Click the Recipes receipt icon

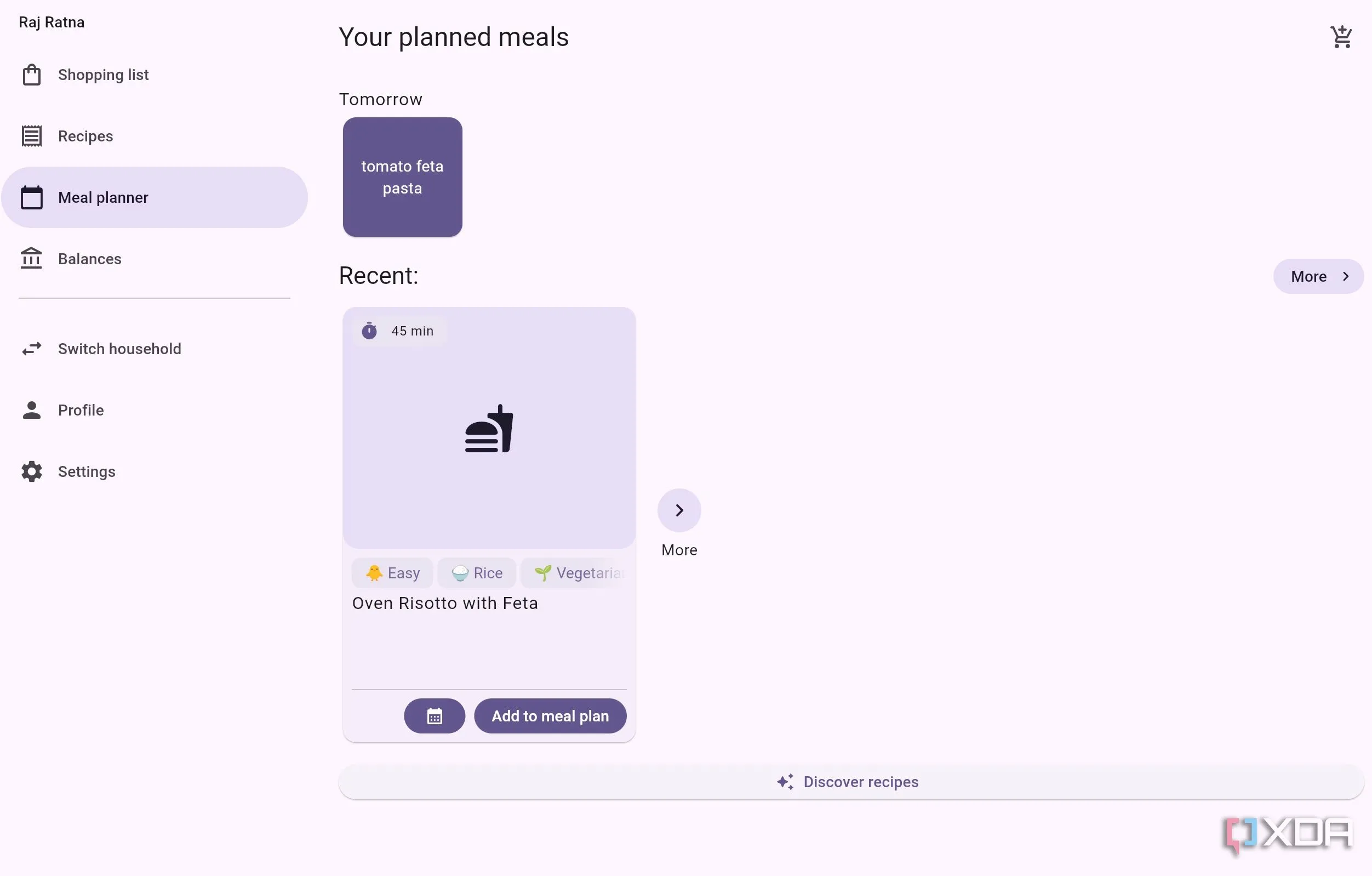[x=32, y=136]
